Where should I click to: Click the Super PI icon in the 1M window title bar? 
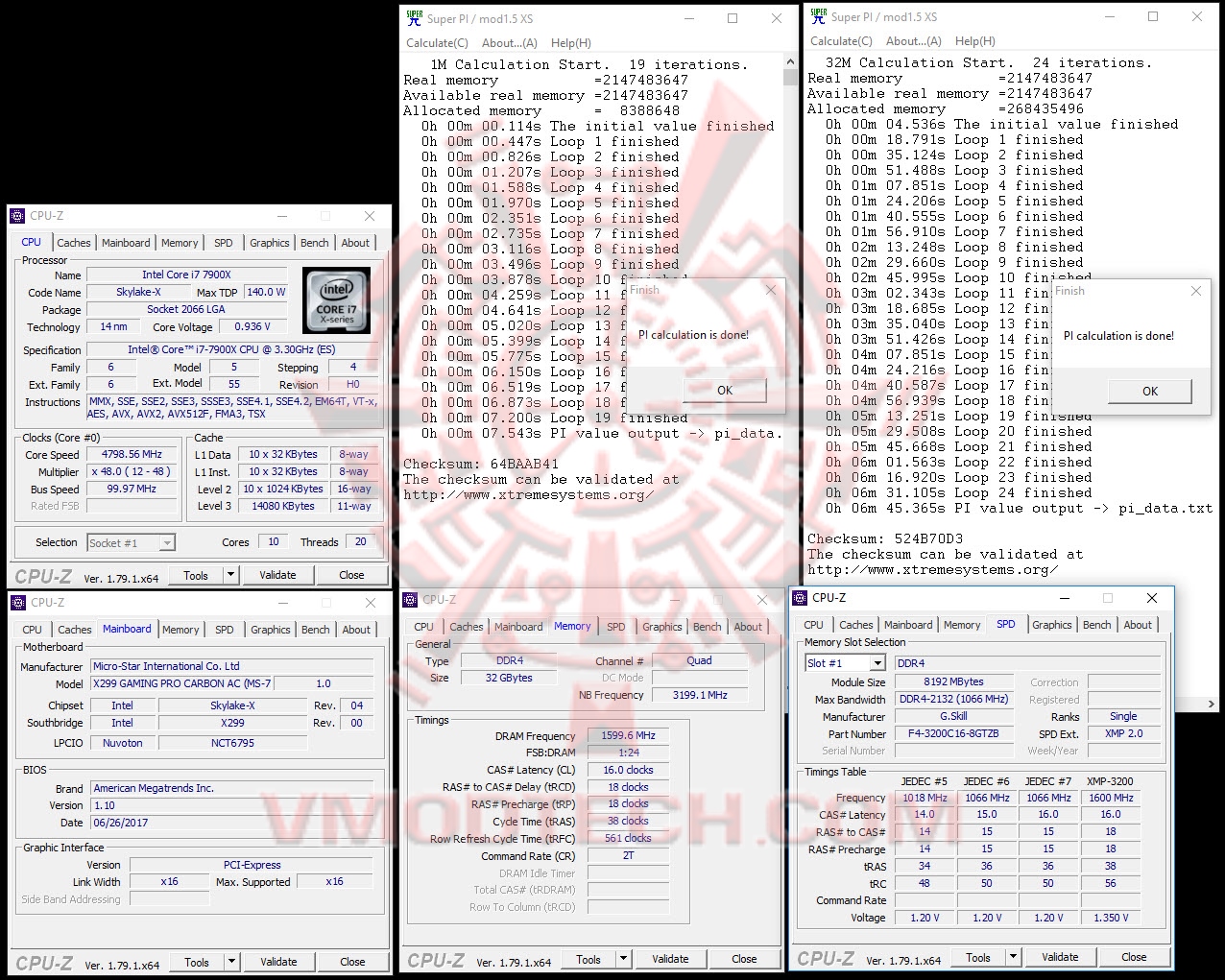[413, 18]
